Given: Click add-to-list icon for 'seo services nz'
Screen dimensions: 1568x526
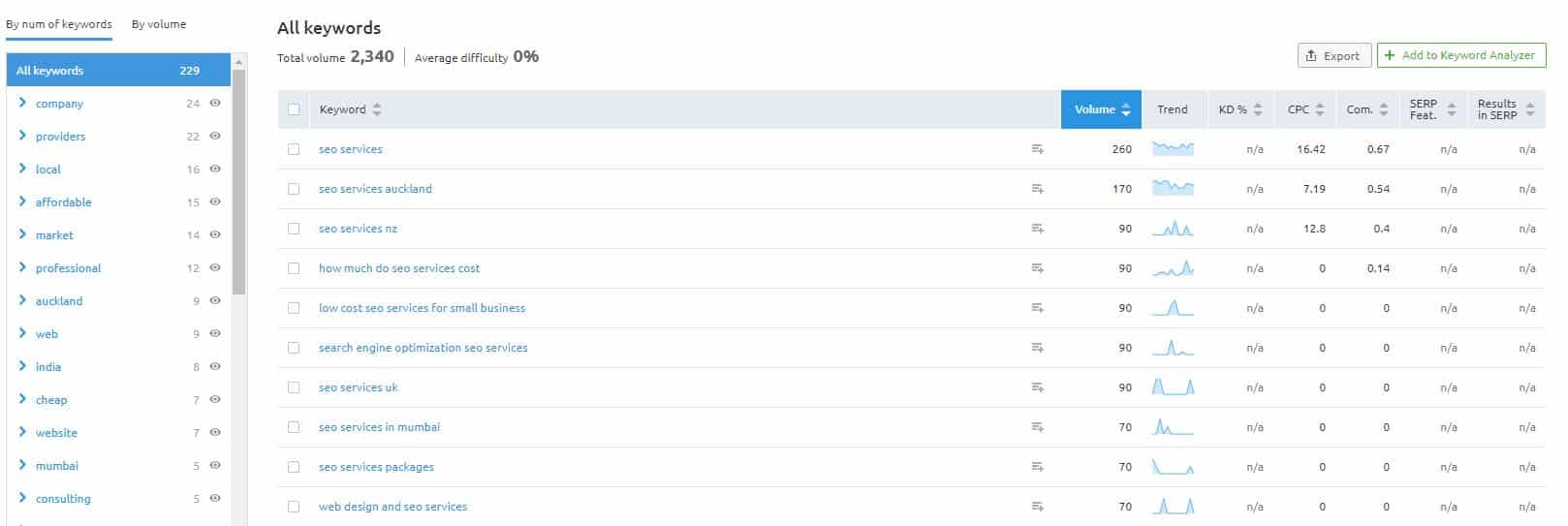Looking at the screenshot, I should tap(1037, 229).
